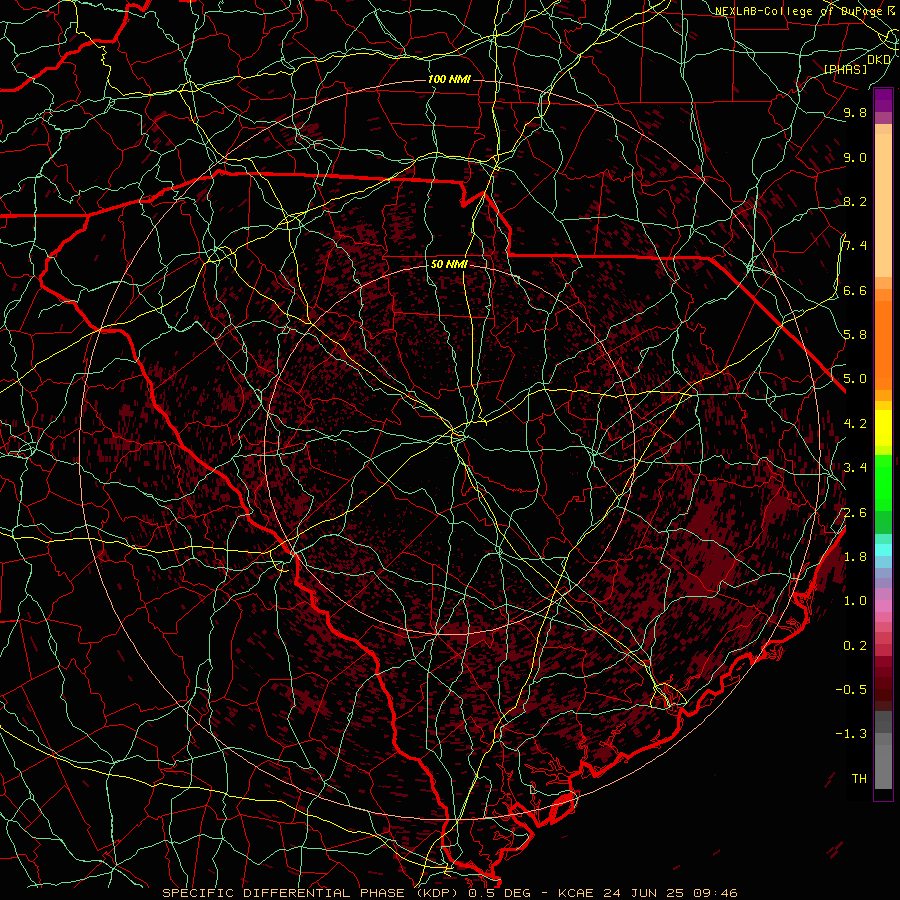Select the 4.2 legend value
The width and height of the screenshot is (900, 900).
(855, 424)
